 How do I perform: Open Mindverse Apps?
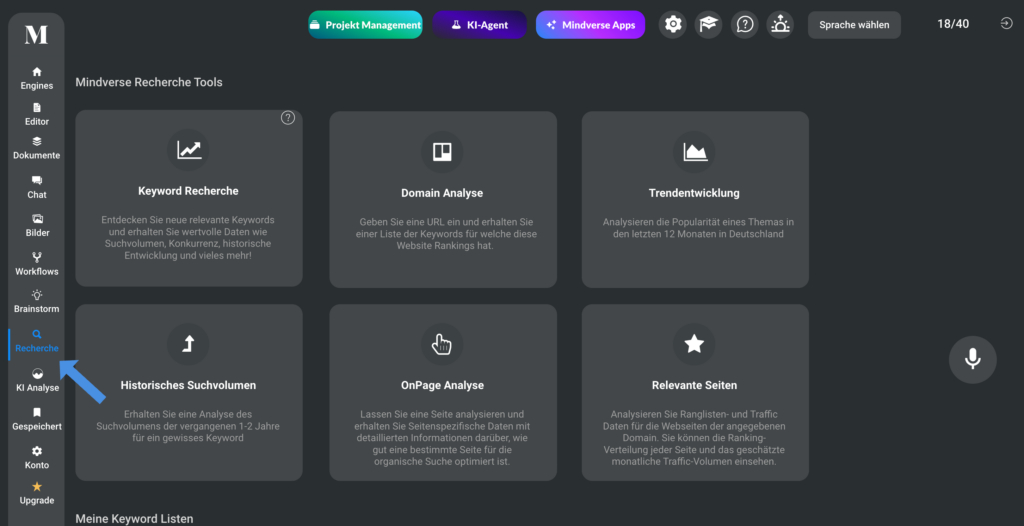(591, 25)
